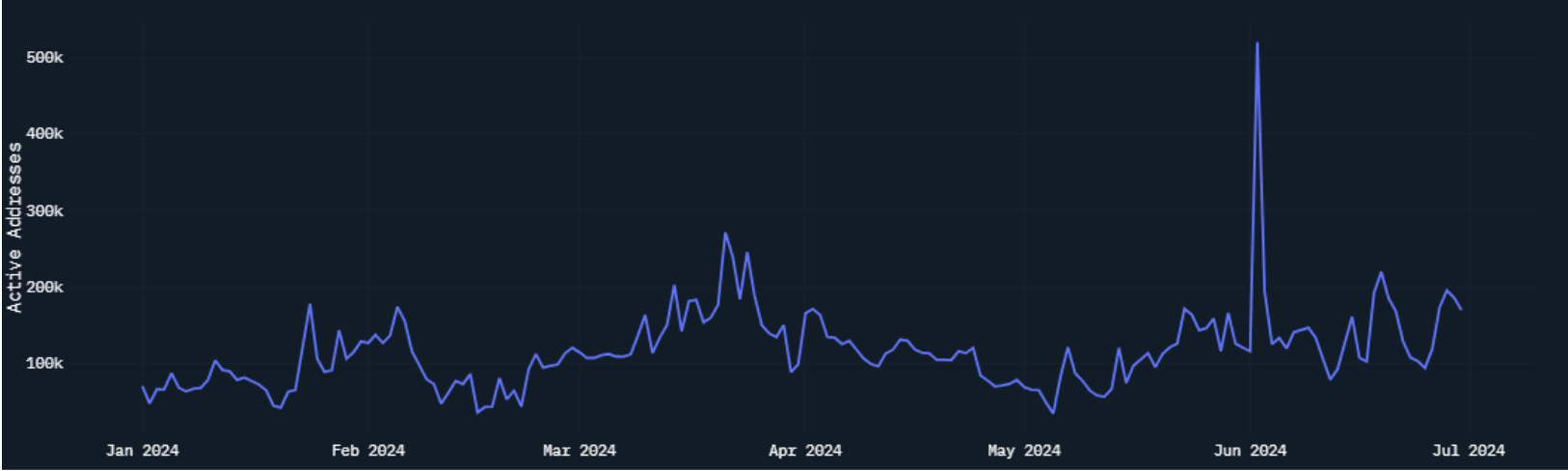This screenshot has height=471, width=1568.
Task: Select the Apr 2024 x-axis label
Action: (x=804, y=451)
